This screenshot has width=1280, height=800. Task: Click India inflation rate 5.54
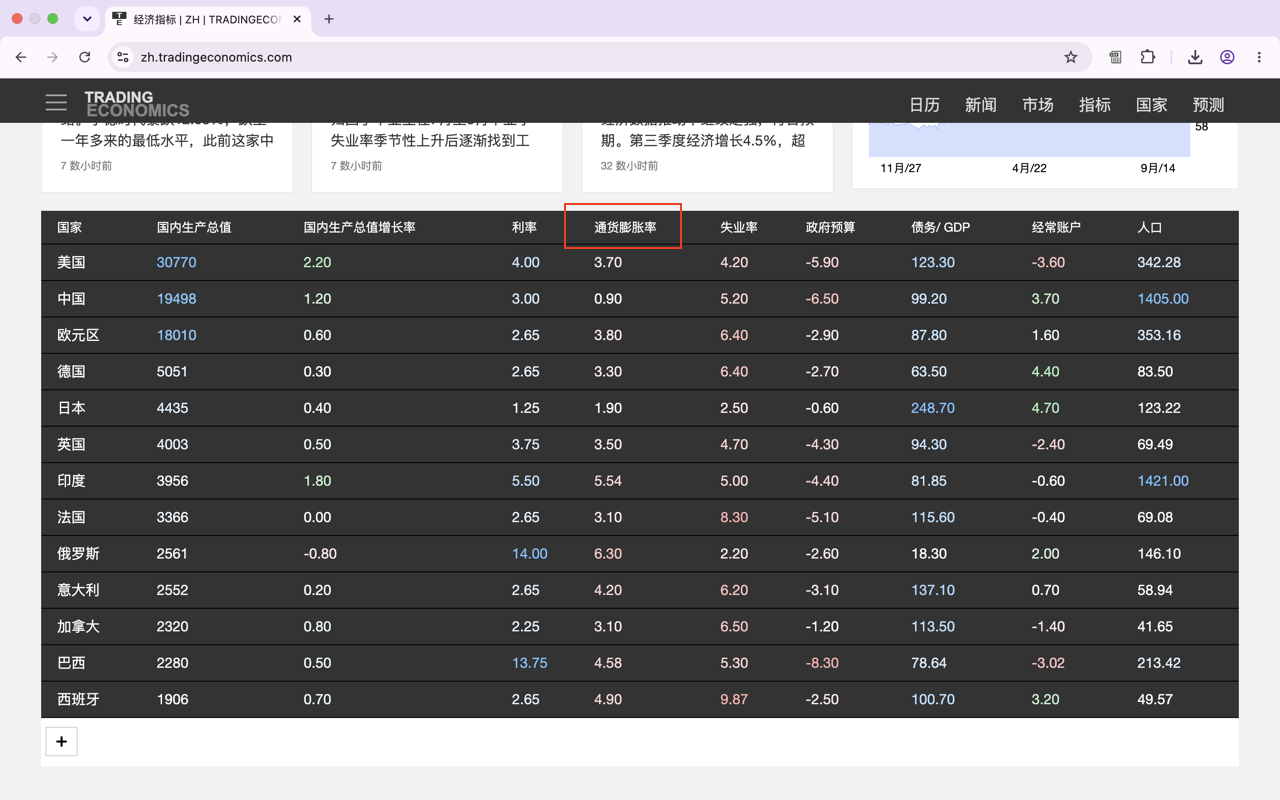(x=608, y=481)
